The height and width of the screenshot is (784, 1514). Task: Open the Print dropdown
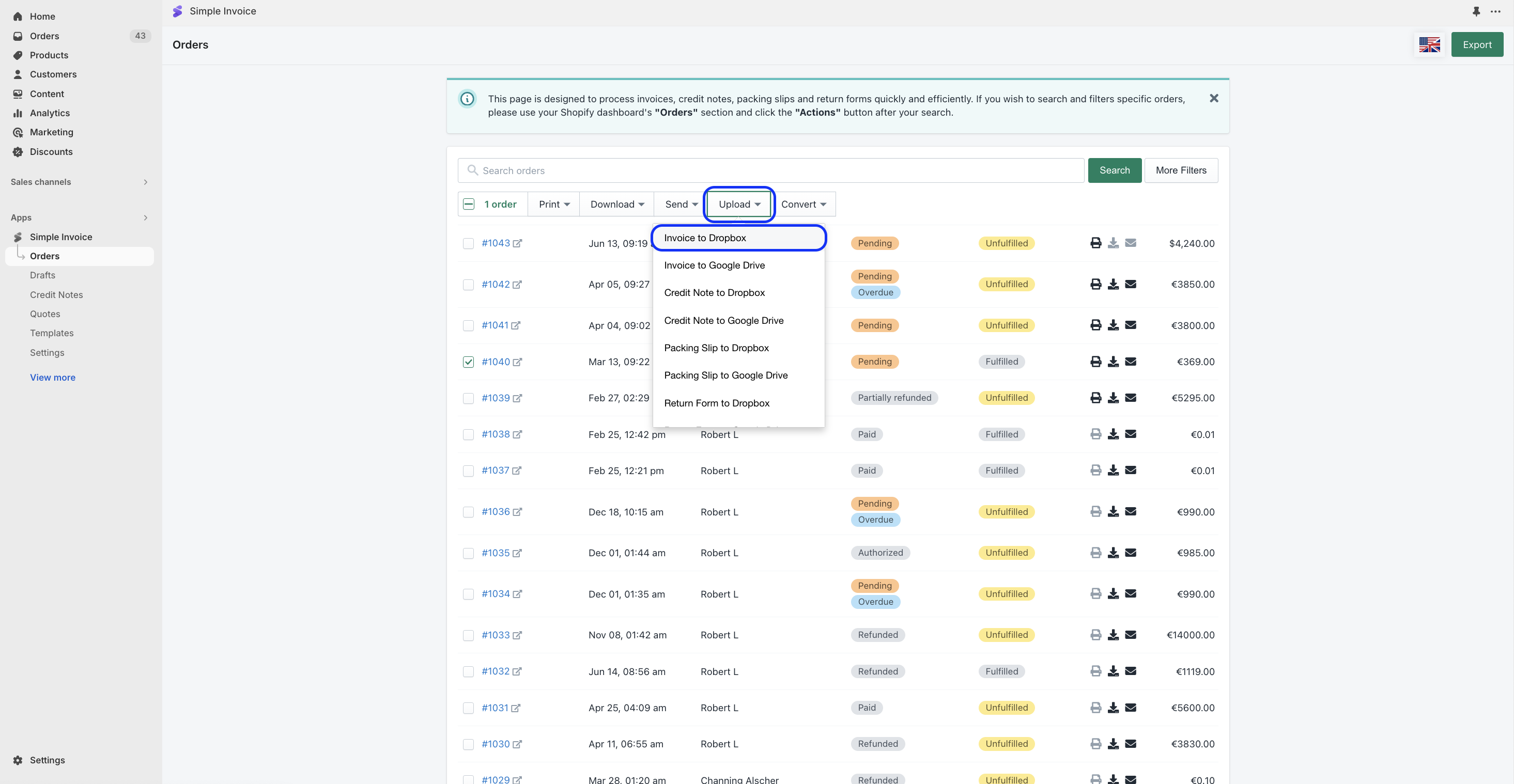pos(553,205)
